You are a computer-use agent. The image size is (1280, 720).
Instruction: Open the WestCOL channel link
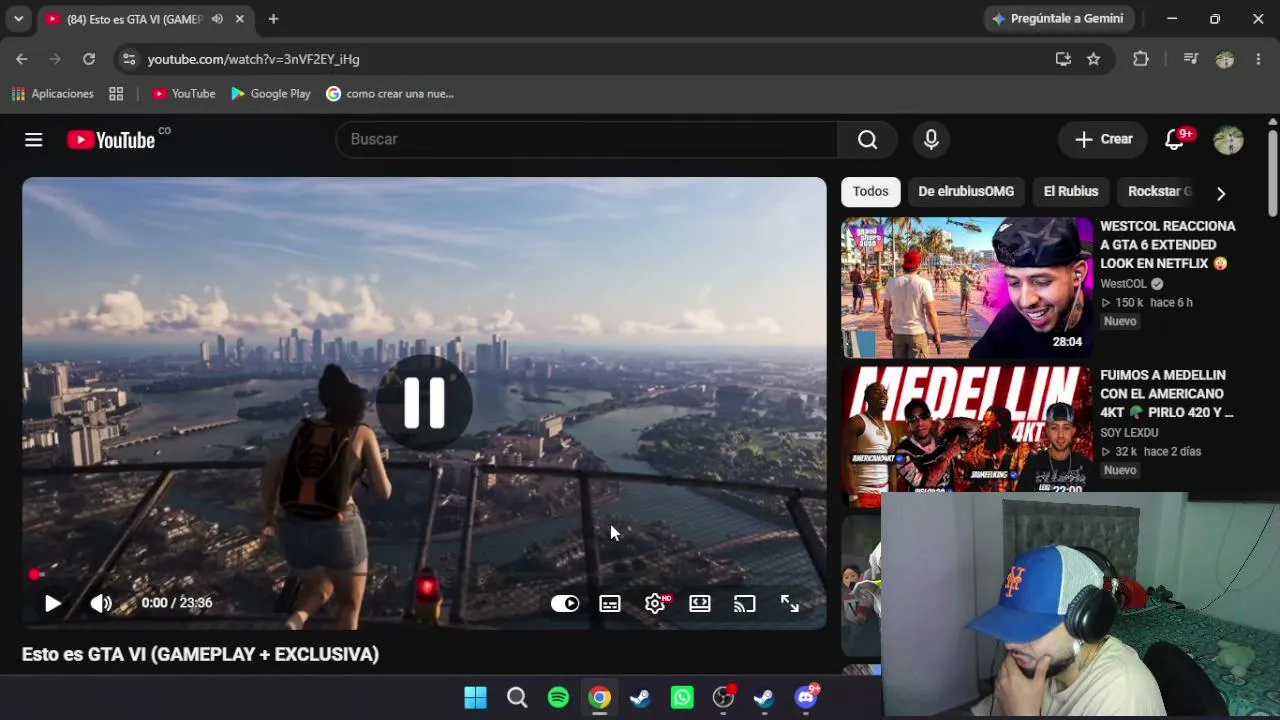click(x=1124, y=284)
